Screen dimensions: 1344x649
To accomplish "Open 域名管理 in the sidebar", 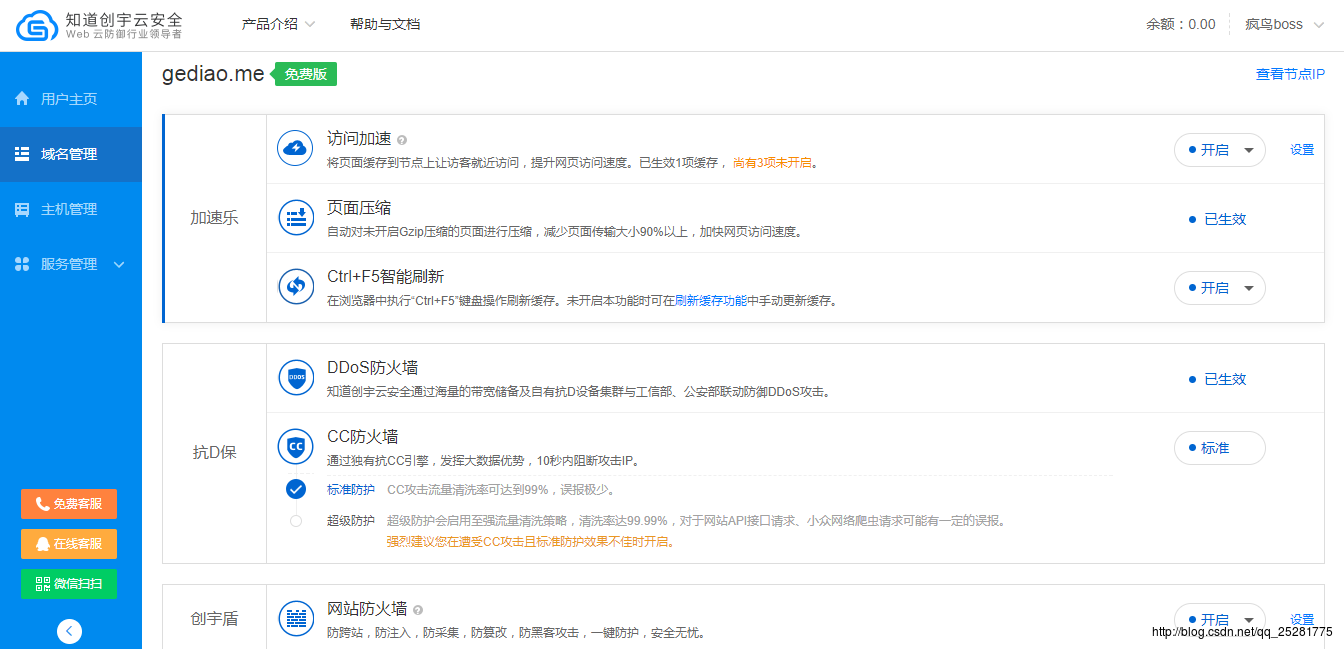I will tap(70, 154).
